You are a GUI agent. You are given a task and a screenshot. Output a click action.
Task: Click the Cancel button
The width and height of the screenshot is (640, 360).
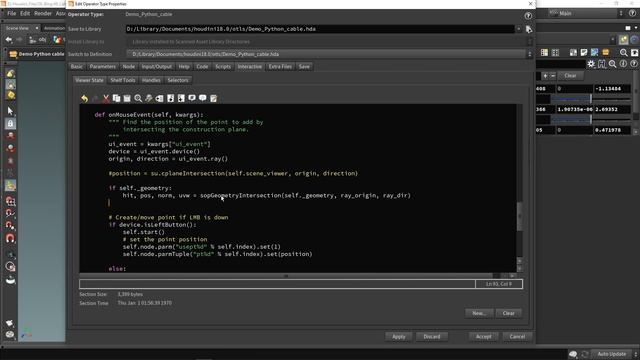tap(517, 337)
